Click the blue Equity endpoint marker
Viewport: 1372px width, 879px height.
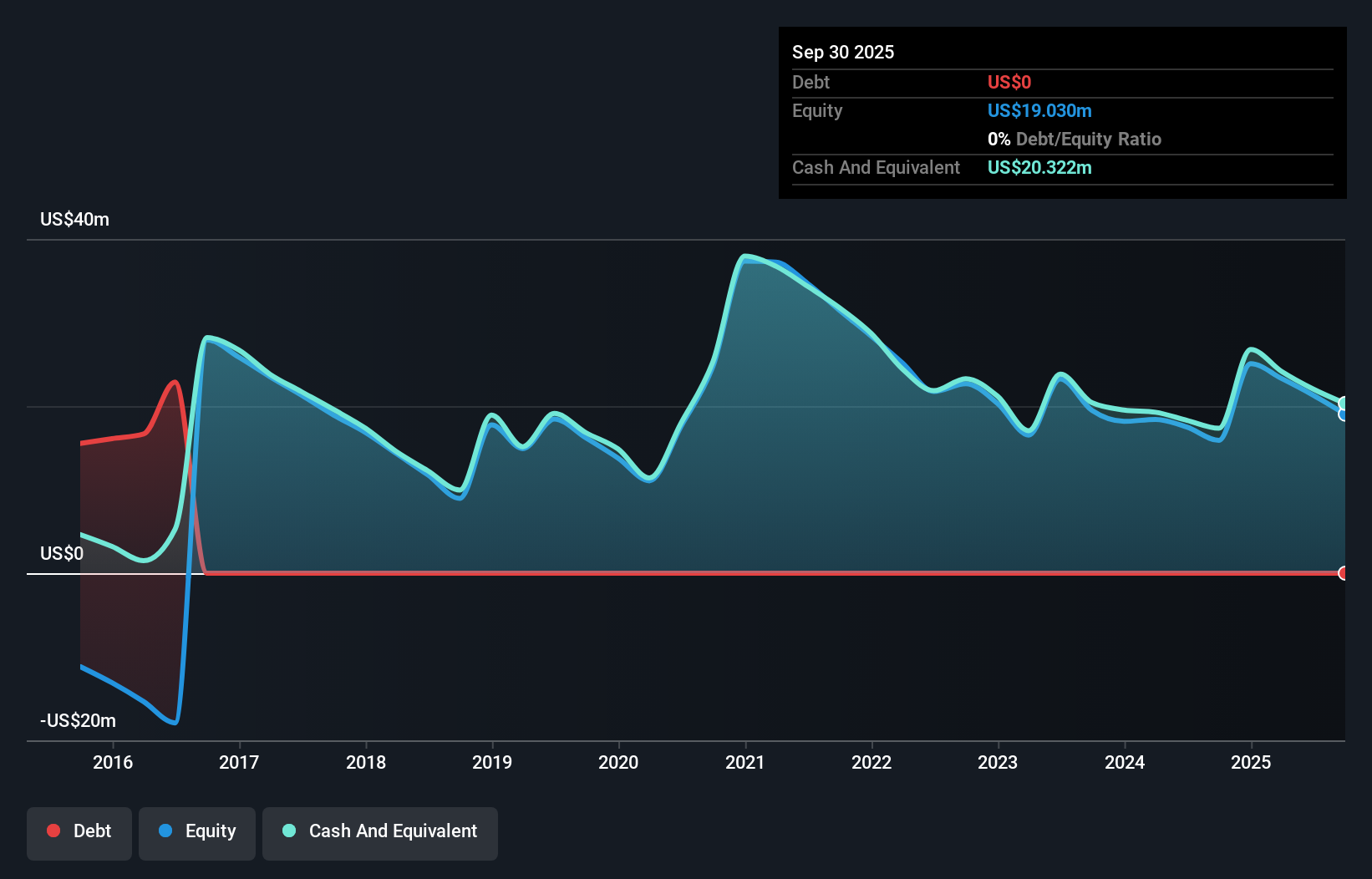point(1344,414)
